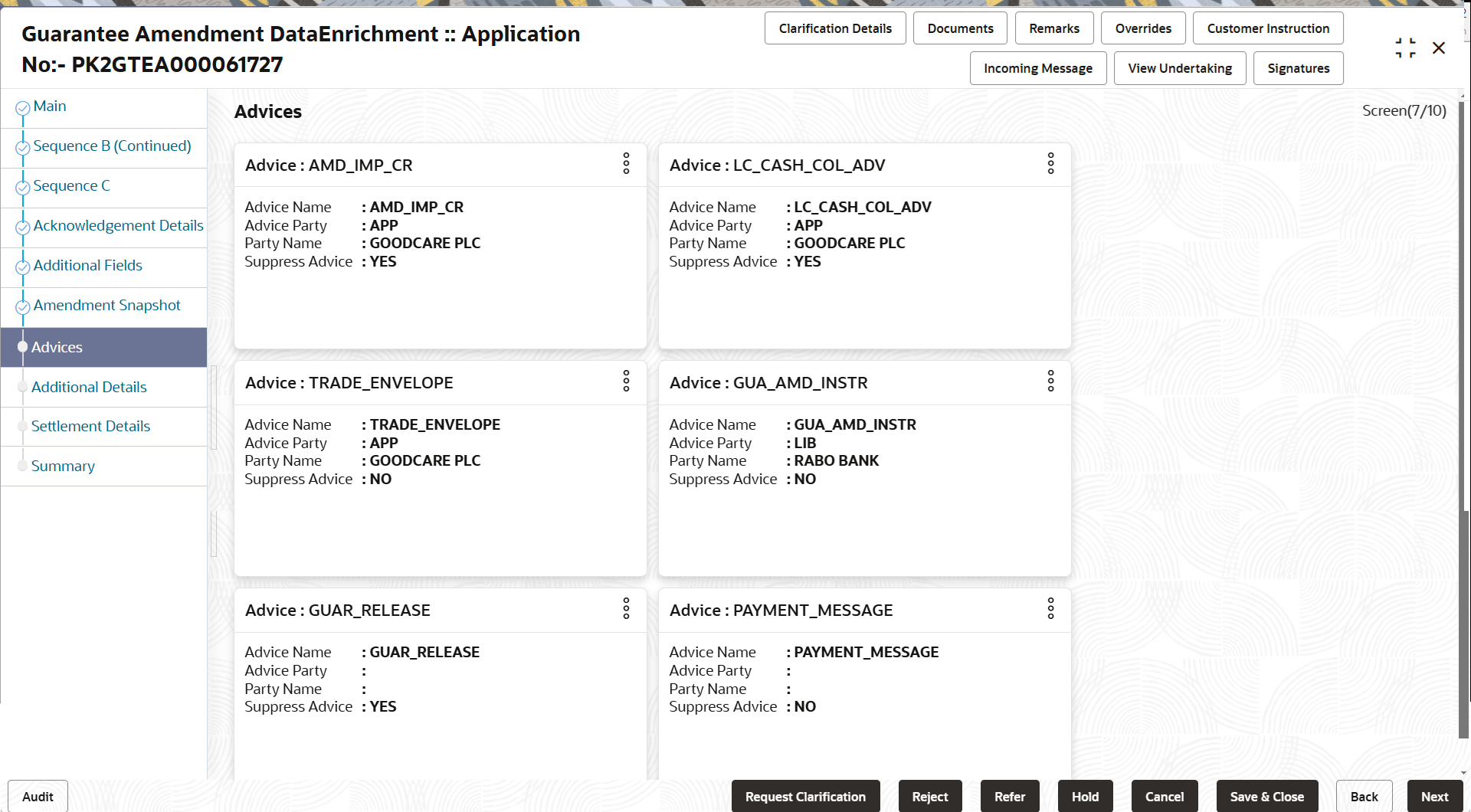Click the Refer button
The width and height of the screenshot is (1471, 812).
[x=1010, y=797]
